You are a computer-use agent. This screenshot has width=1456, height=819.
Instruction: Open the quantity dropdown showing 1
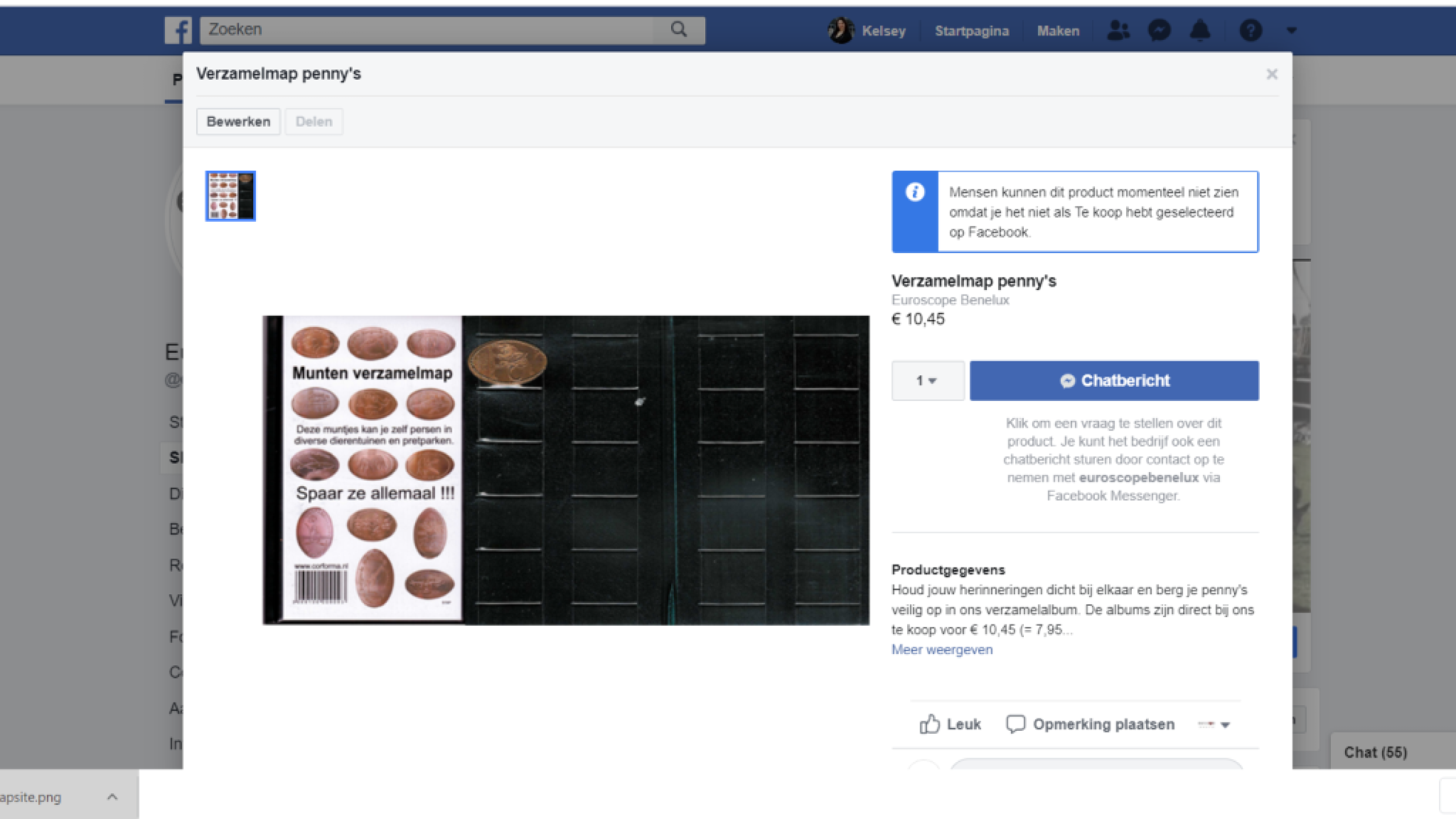pyautogui.click(x=927, y=380)
